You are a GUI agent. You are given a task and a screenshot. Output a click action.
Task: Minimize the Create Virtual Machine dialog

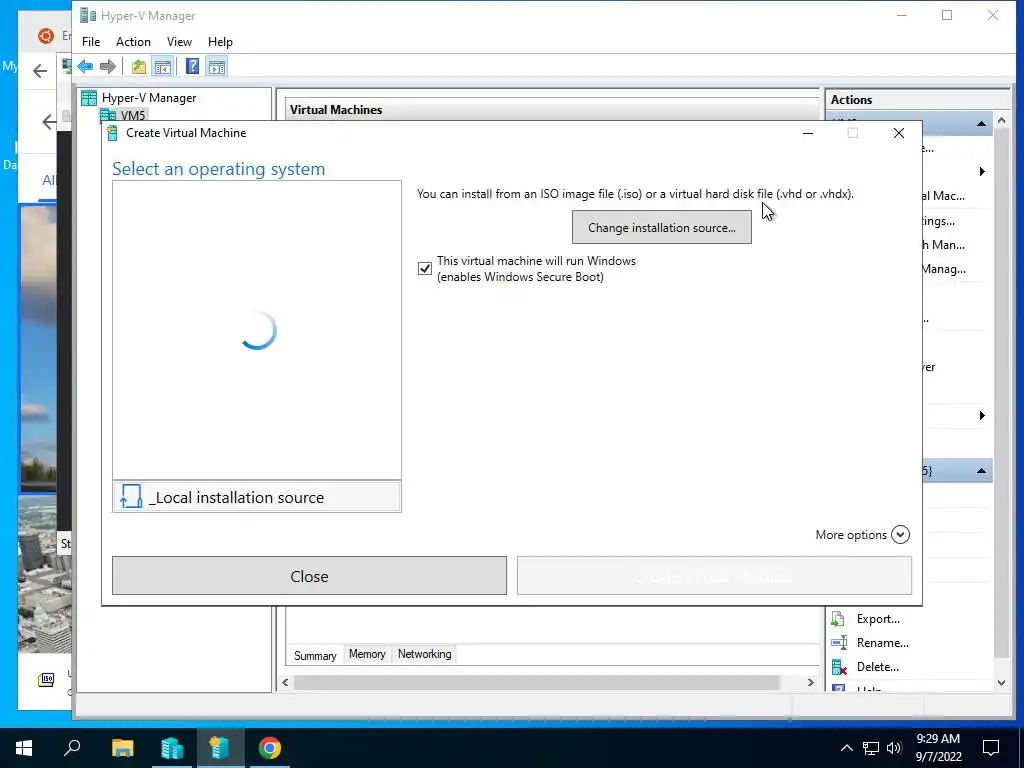pos(808,133)
